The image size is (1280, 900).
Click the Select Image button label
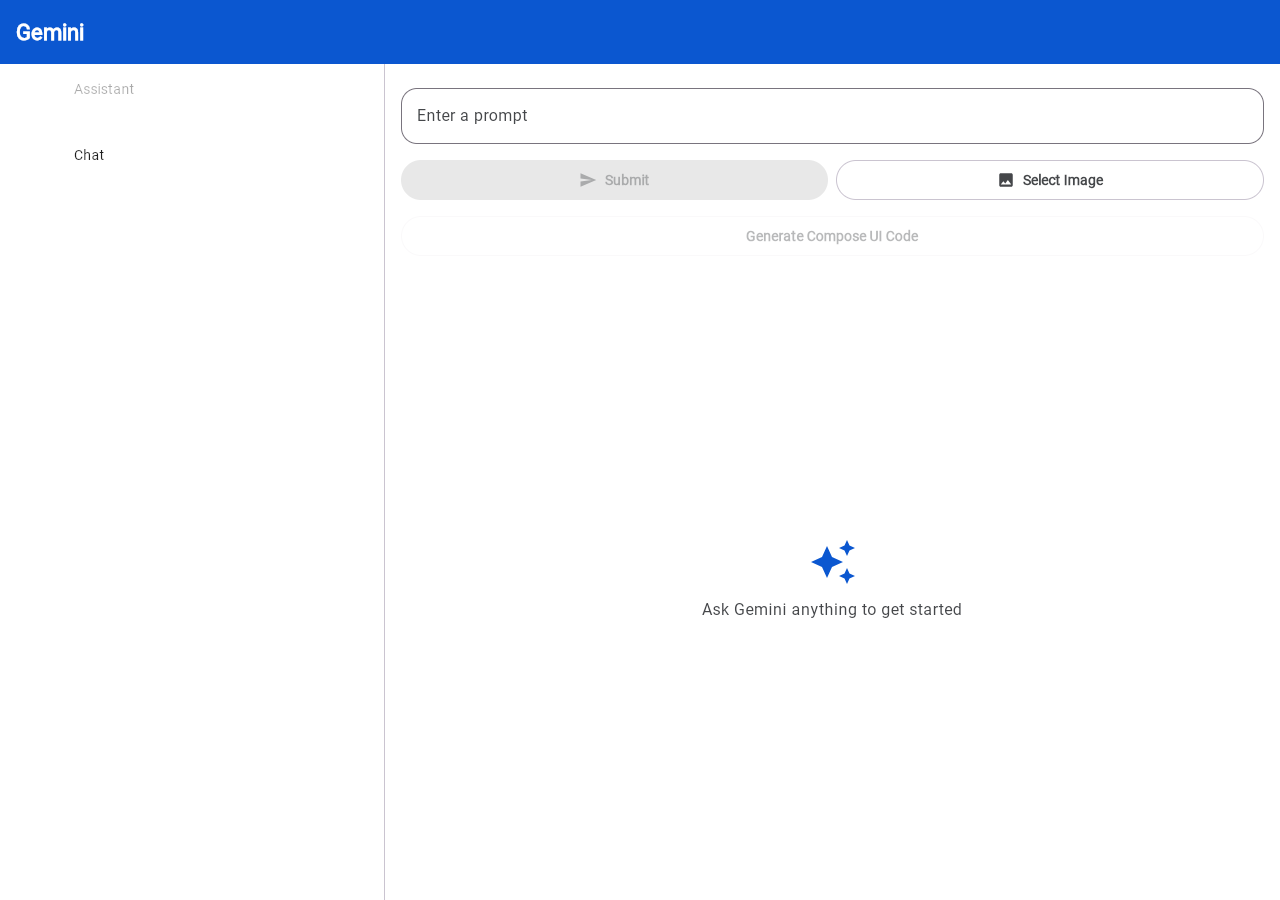(x=1063, y=180)
